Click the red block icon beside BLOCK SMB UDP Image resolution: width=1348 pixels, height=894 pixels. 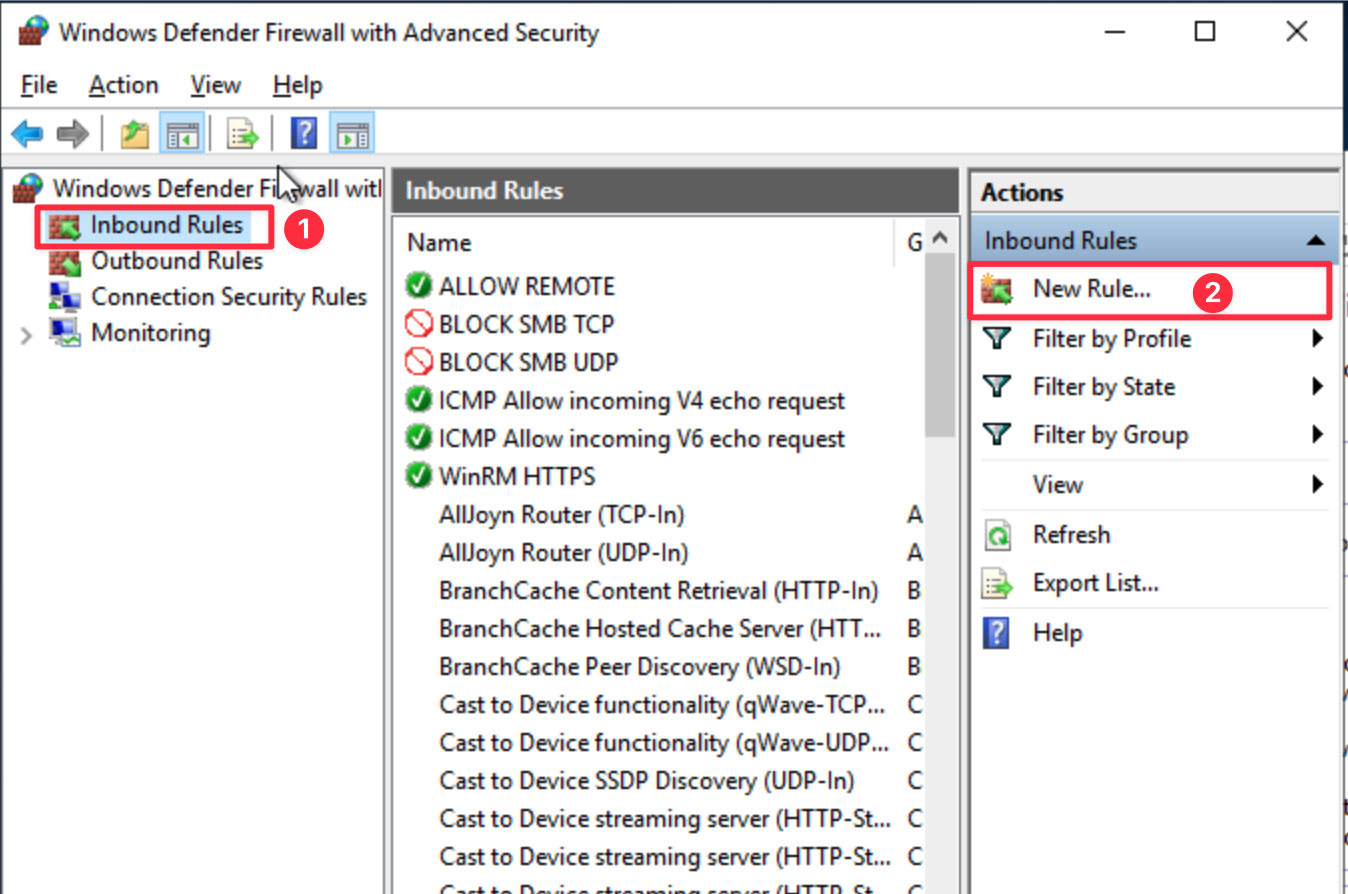(418, 363)
